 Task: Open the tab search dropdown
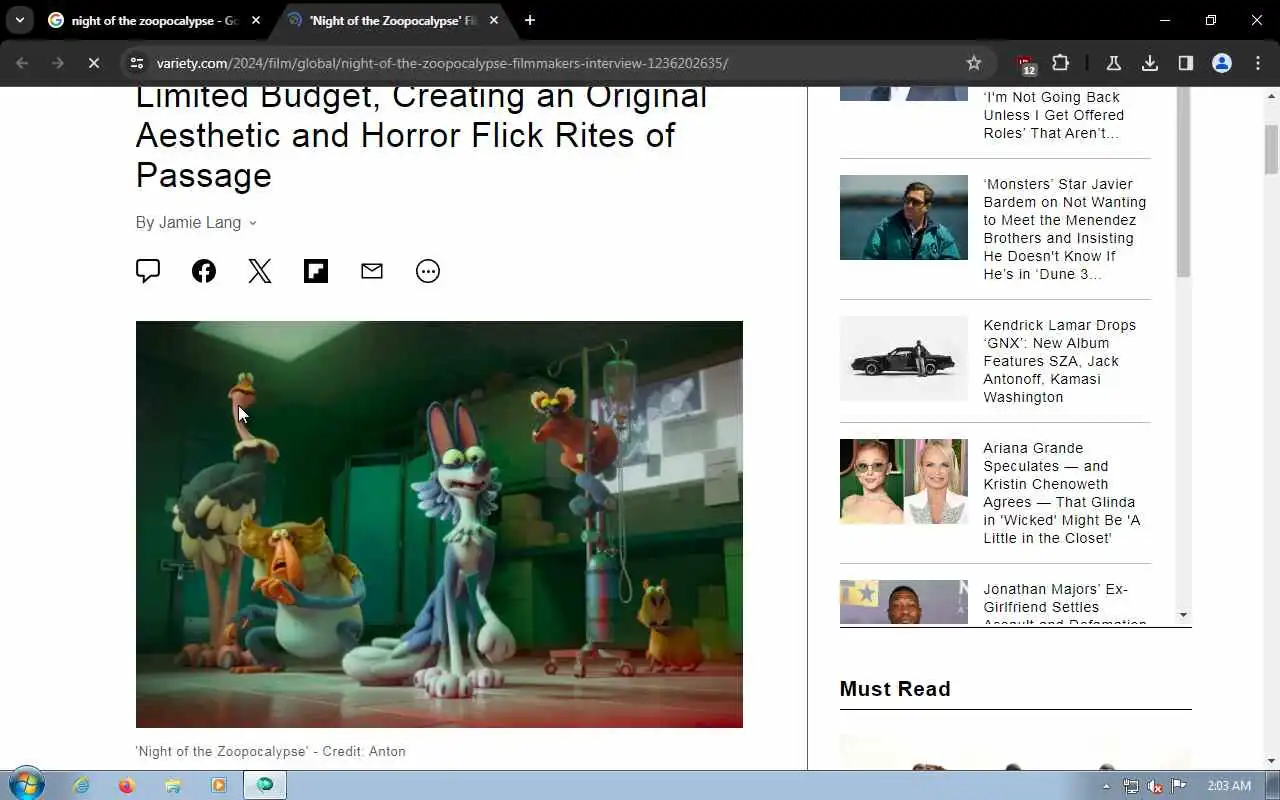click(x=19, y=20)
